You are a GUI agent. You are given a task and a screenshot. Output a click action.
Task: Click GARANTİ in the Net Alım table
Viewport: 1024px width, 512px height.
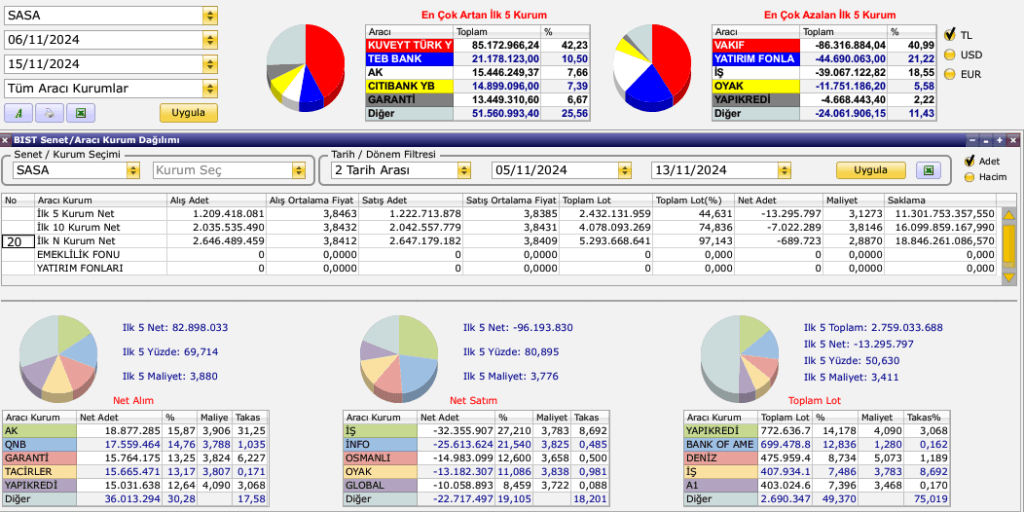(x=40, y=458)
